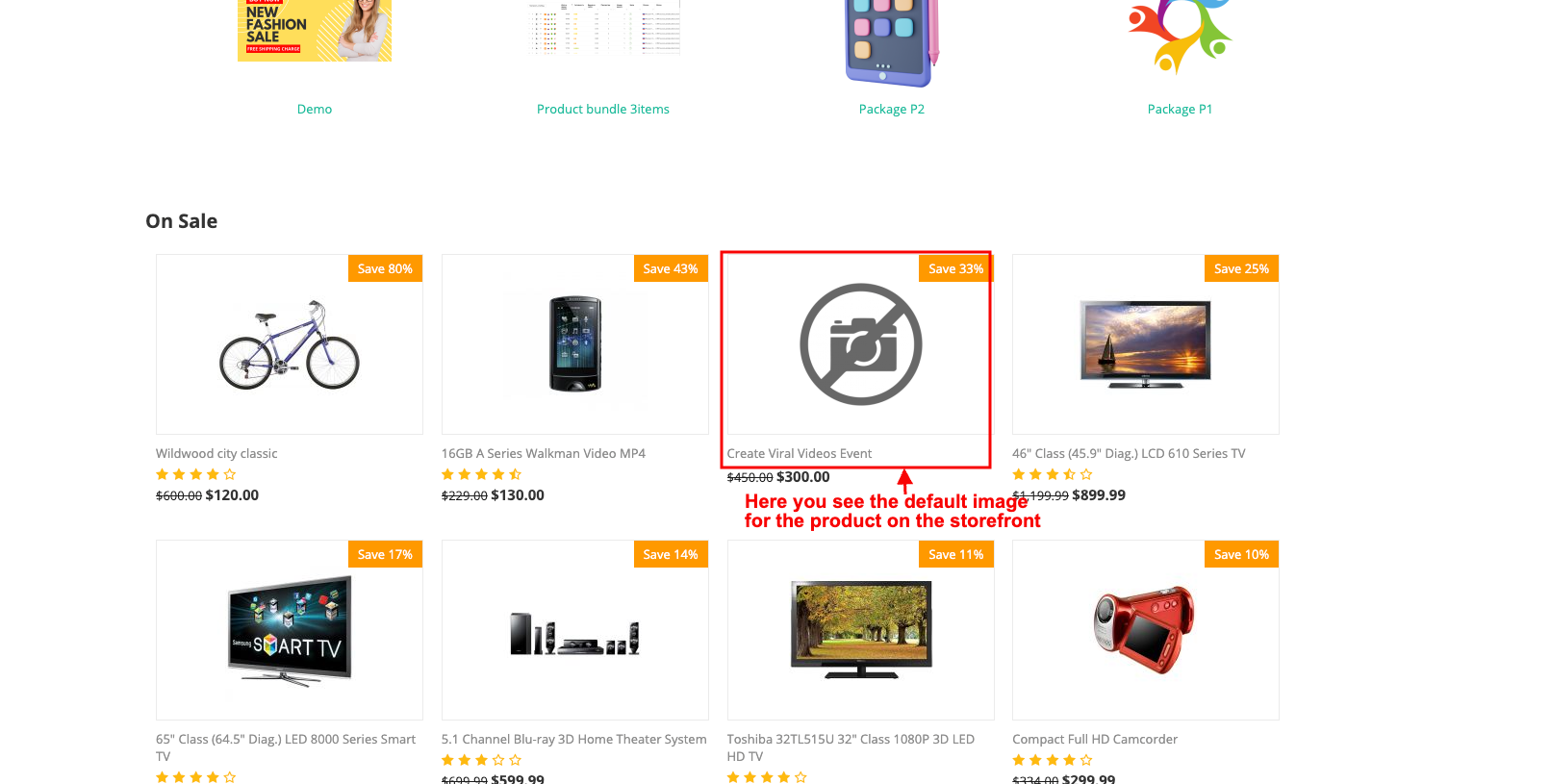This screenshot has width=1550, height=784.
Task: Open the Demo category link
Action: click(x=315, y=110)
